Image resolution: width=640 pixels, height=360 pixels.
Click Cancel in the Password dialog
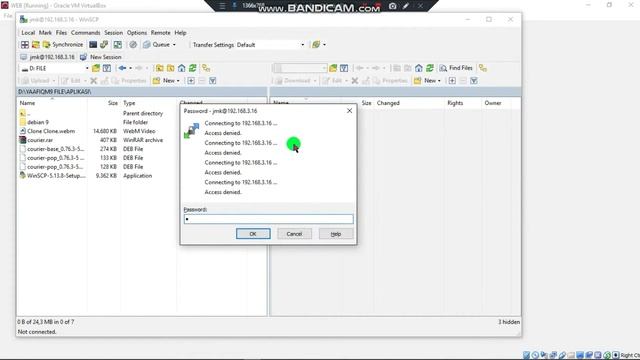[294, 234]
